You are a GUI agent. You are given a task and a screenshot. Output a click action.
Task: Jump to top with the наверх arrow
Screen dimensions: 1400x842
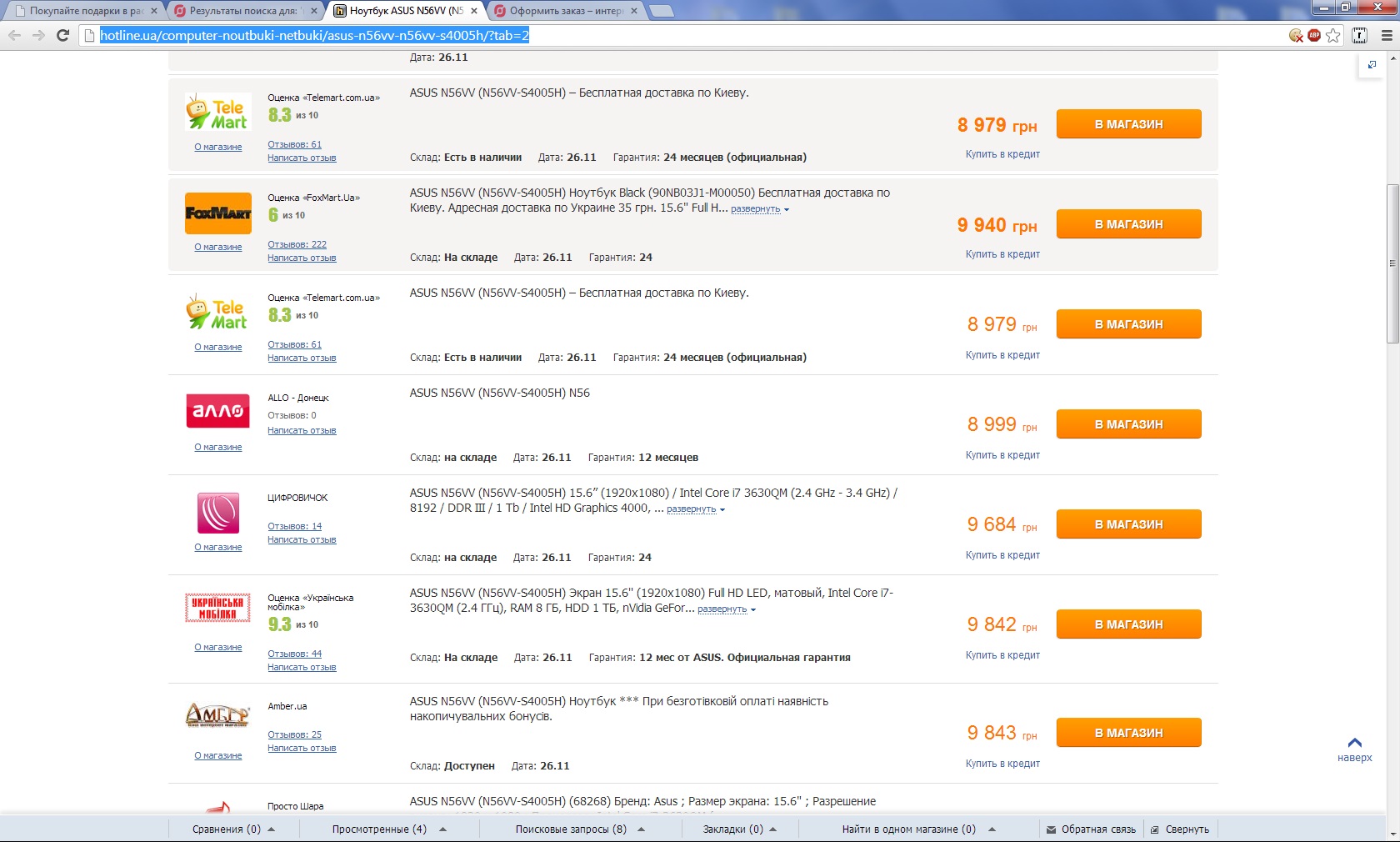[1355, 749]
